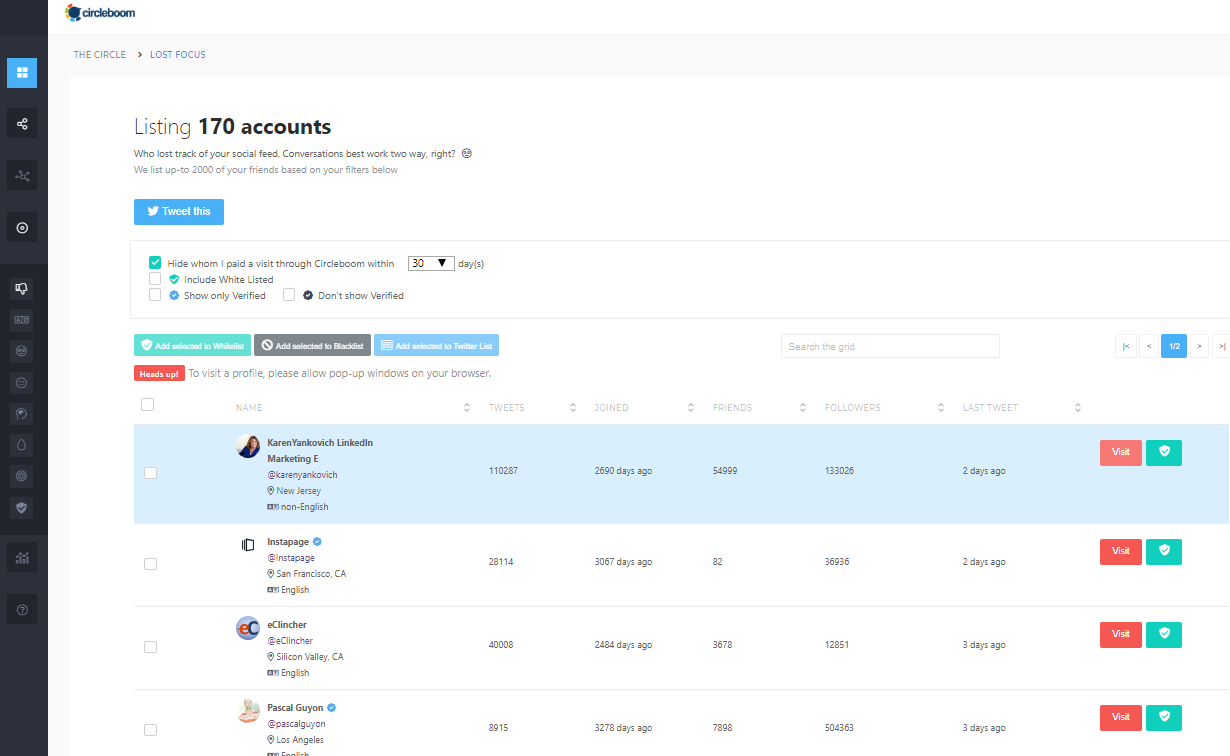Click the Heads up! label
1230x756 pixels.
pyautogui.click(x=159, y=374)
